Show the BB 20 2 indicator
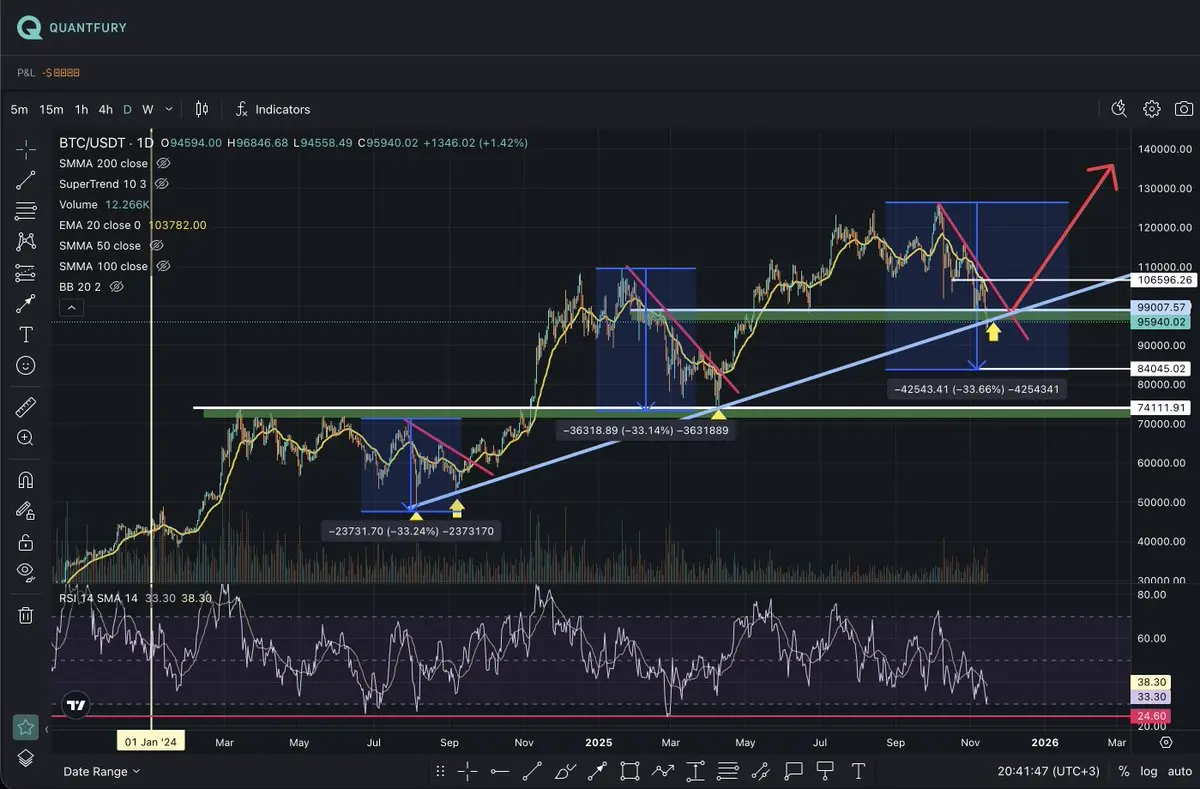1200x789 pixels. 116,287
